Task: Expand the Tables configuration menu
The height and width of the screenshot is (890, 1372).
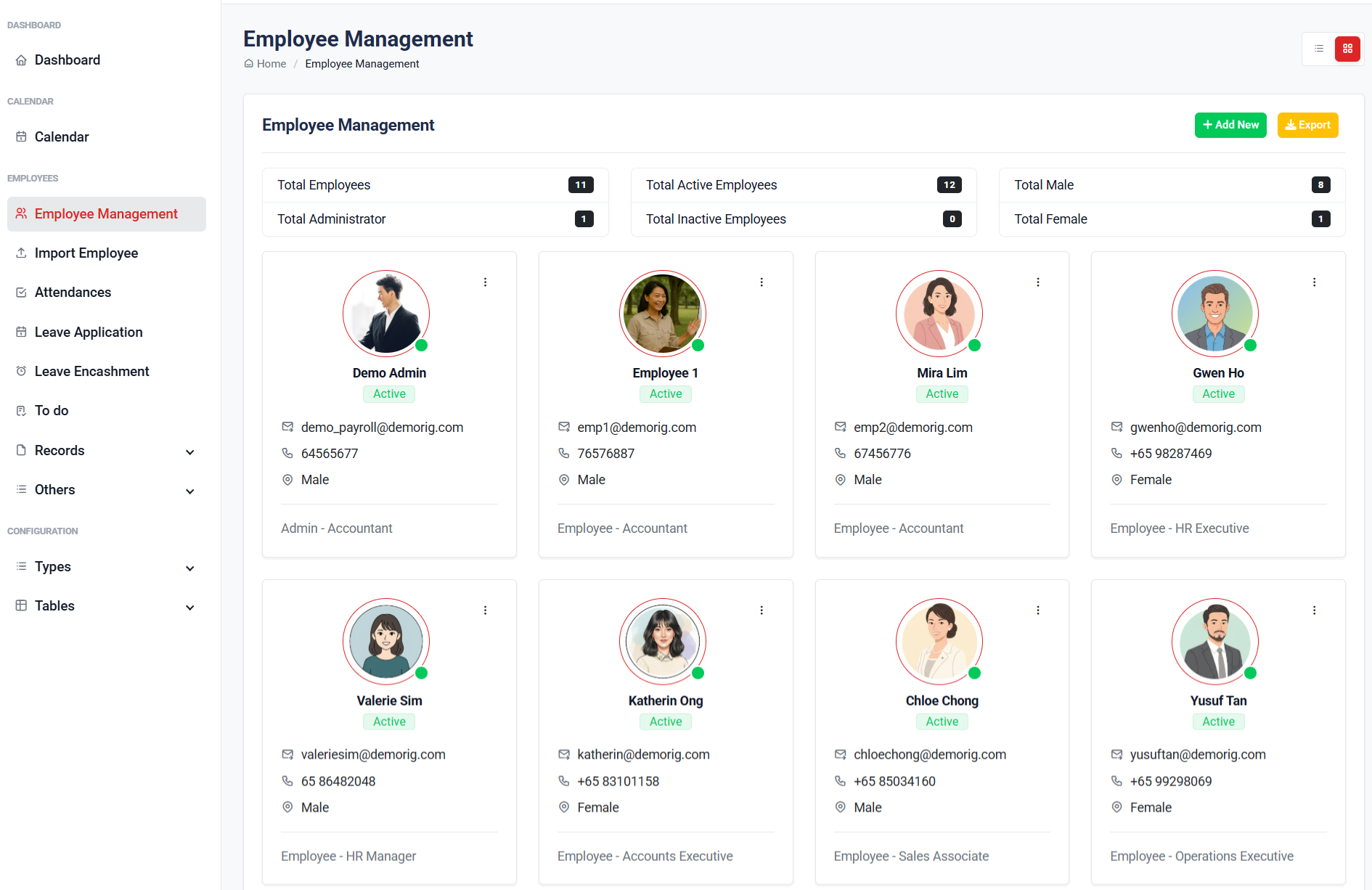Action: coord(190,607)
